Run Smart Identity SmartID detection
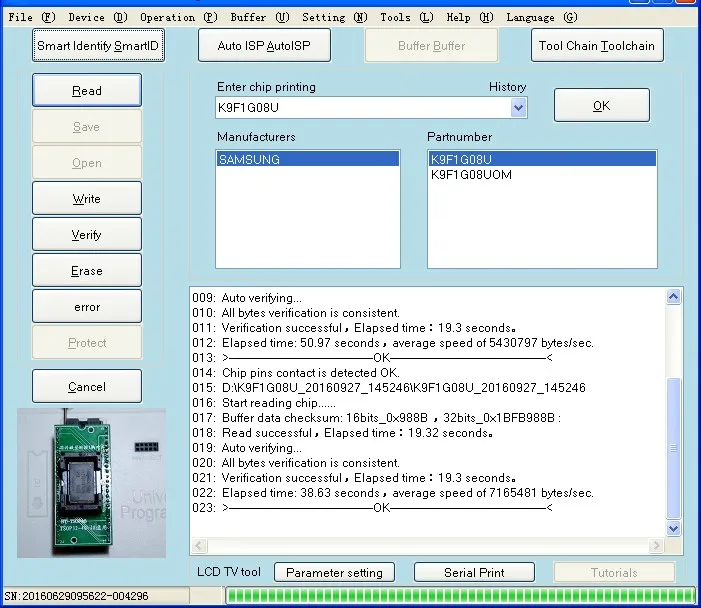 coord(98,45)
